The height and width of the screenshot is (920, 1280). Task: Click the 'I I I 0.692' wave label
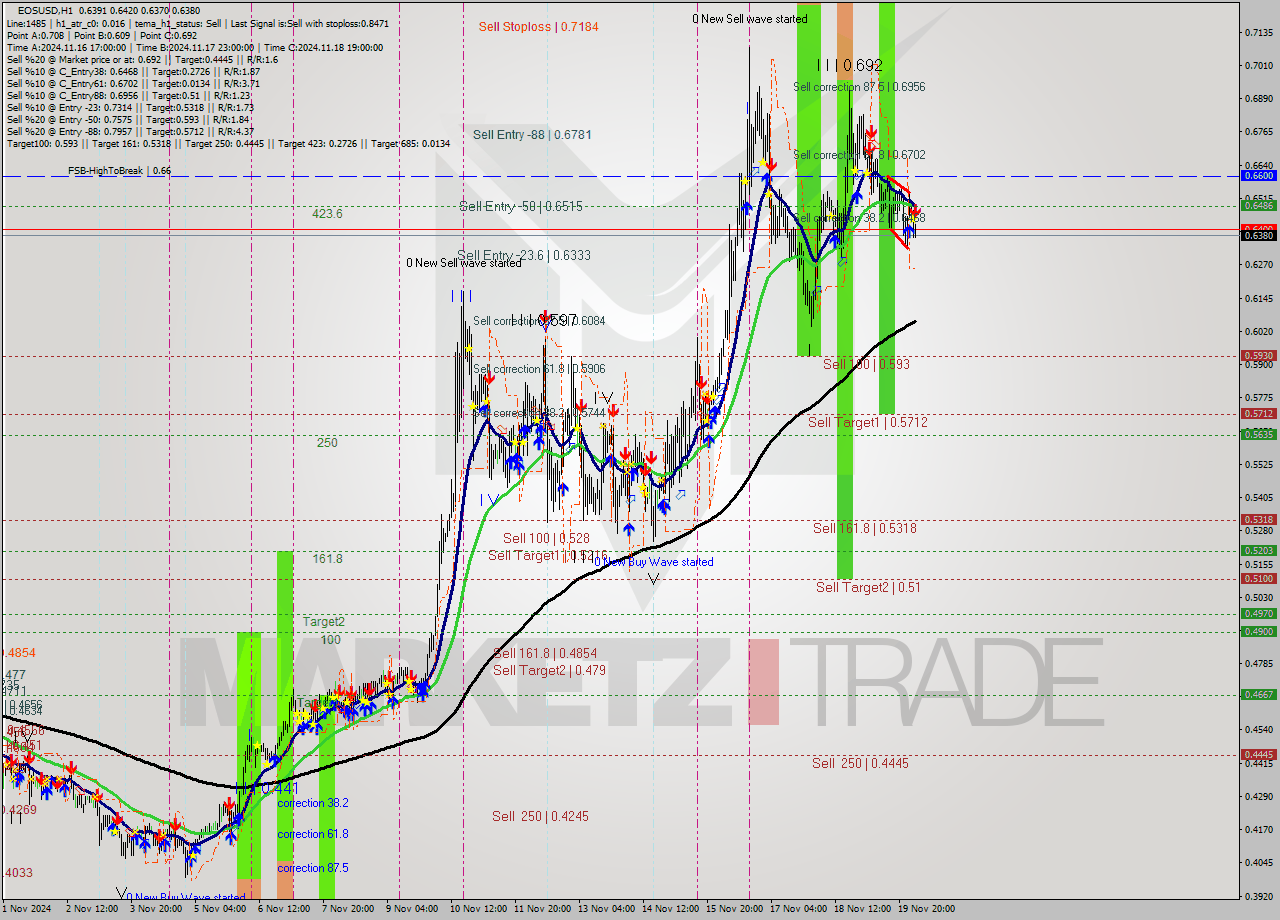(x=849, y=65)
